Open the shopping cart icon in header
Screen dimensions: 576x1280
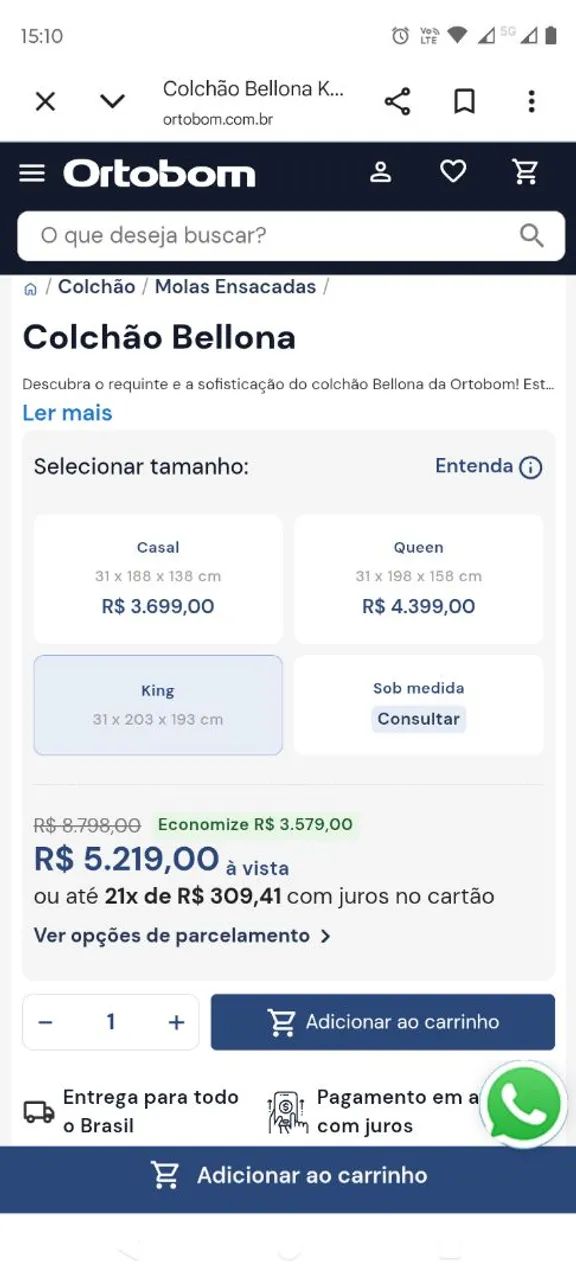(x=526, y=172)
